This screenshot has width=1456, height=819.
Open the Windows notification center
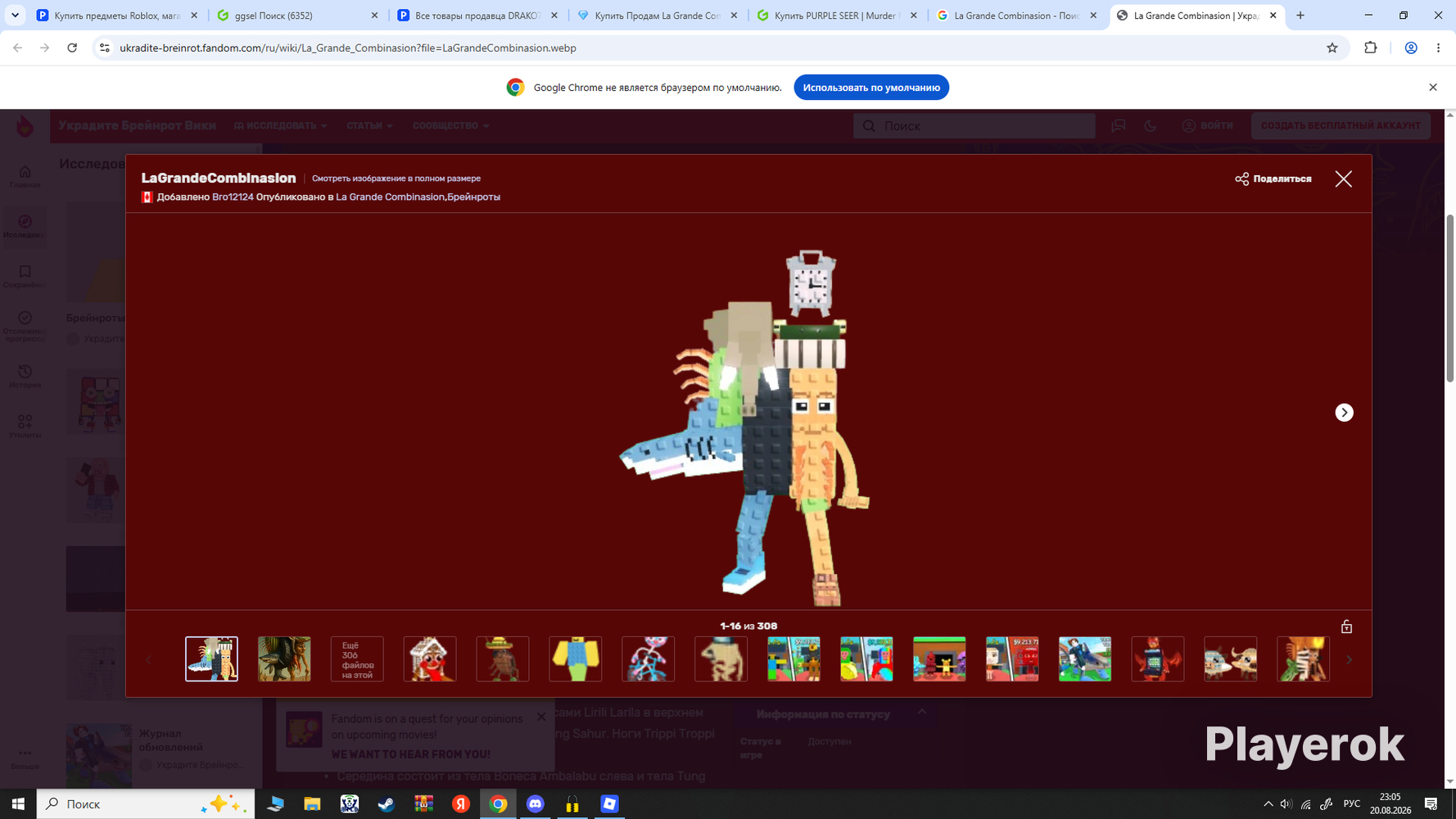click(1431, 804)
